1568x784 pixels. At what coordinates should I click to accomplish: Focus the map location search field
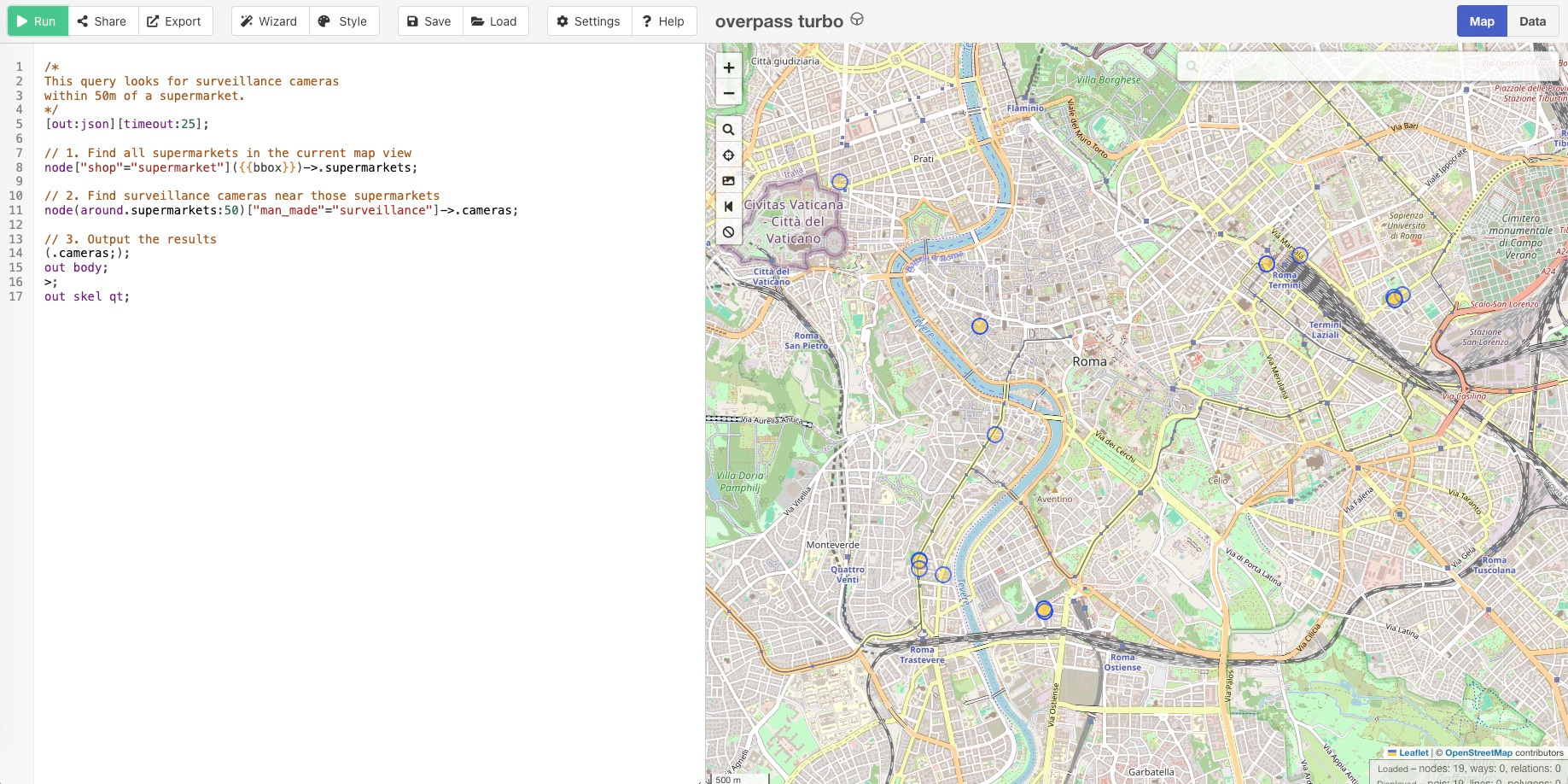point(1366,66)
